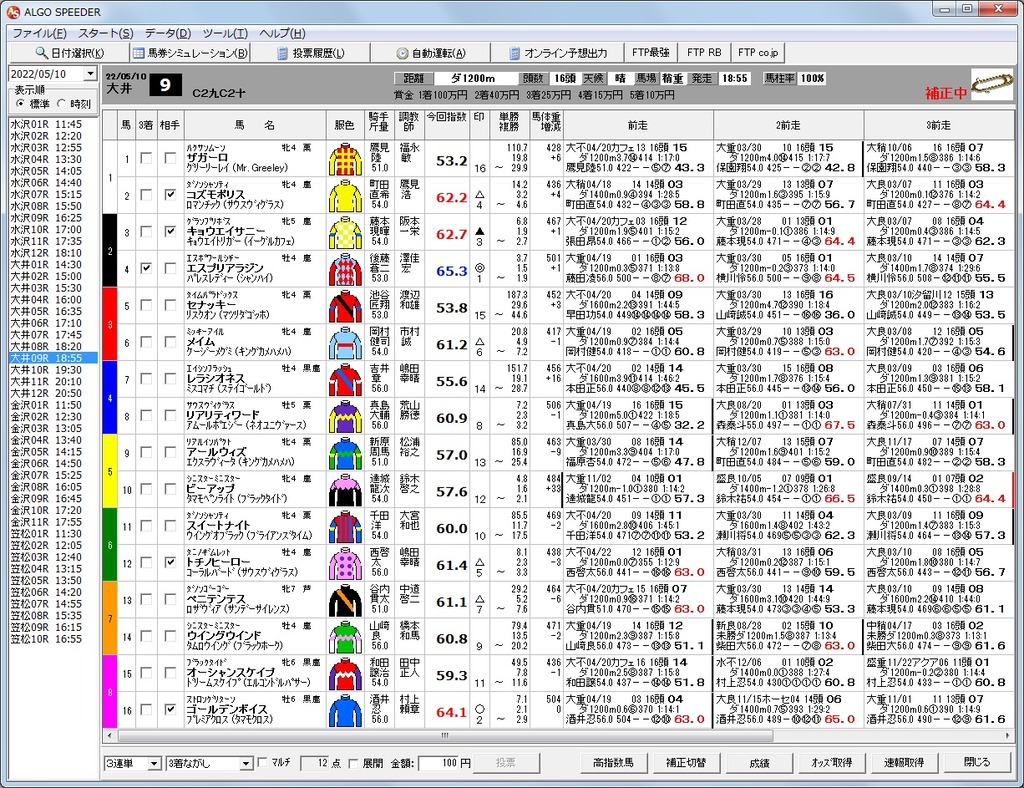Click the horseshoe logo icon at top right
The image size is (1024, 788).
tap(991, 84)
